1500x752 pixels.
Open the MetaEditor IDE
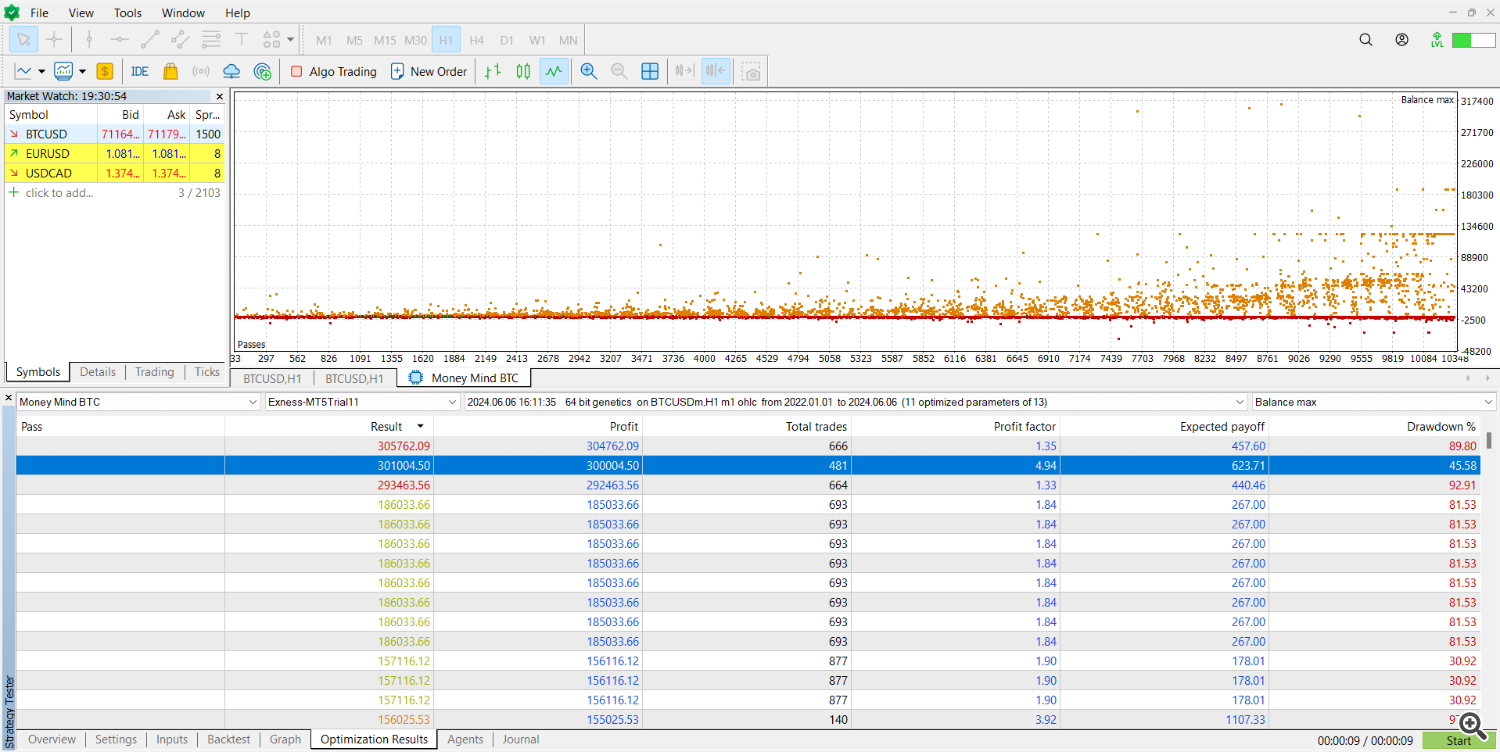point(140,71)
